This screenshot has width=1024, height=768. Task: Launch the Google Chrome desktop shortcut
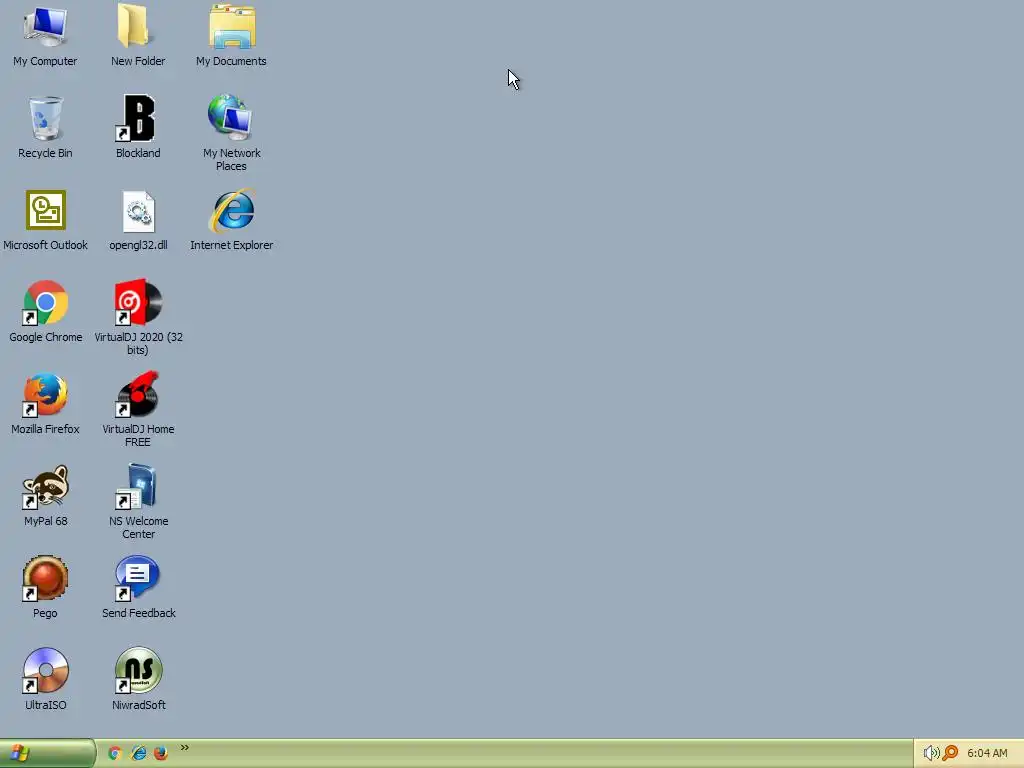click(x=45, y=302)
